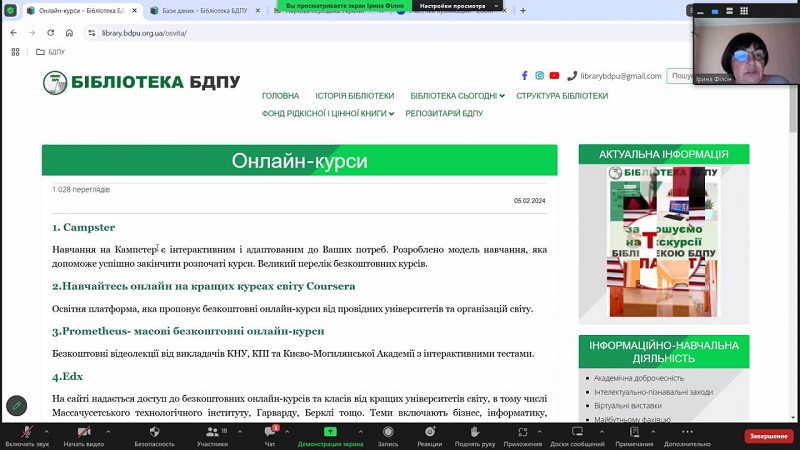Image resolution: width=800 pixels, height=450 pixels.
Task: Open the library's Facebook page icon
Action: tap(524, 76)
